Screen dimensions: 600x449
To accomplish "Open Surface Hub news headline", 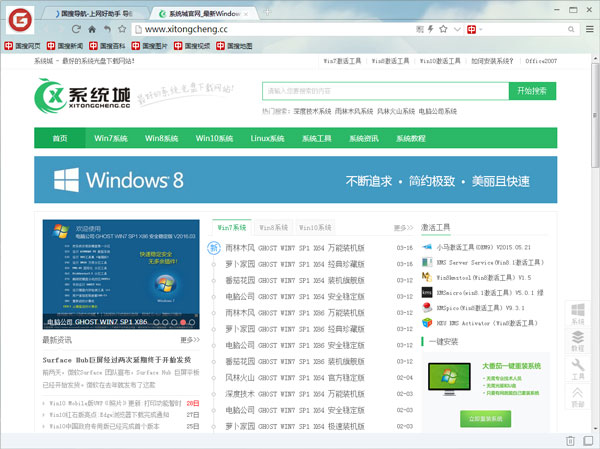I will coord(117,360).
